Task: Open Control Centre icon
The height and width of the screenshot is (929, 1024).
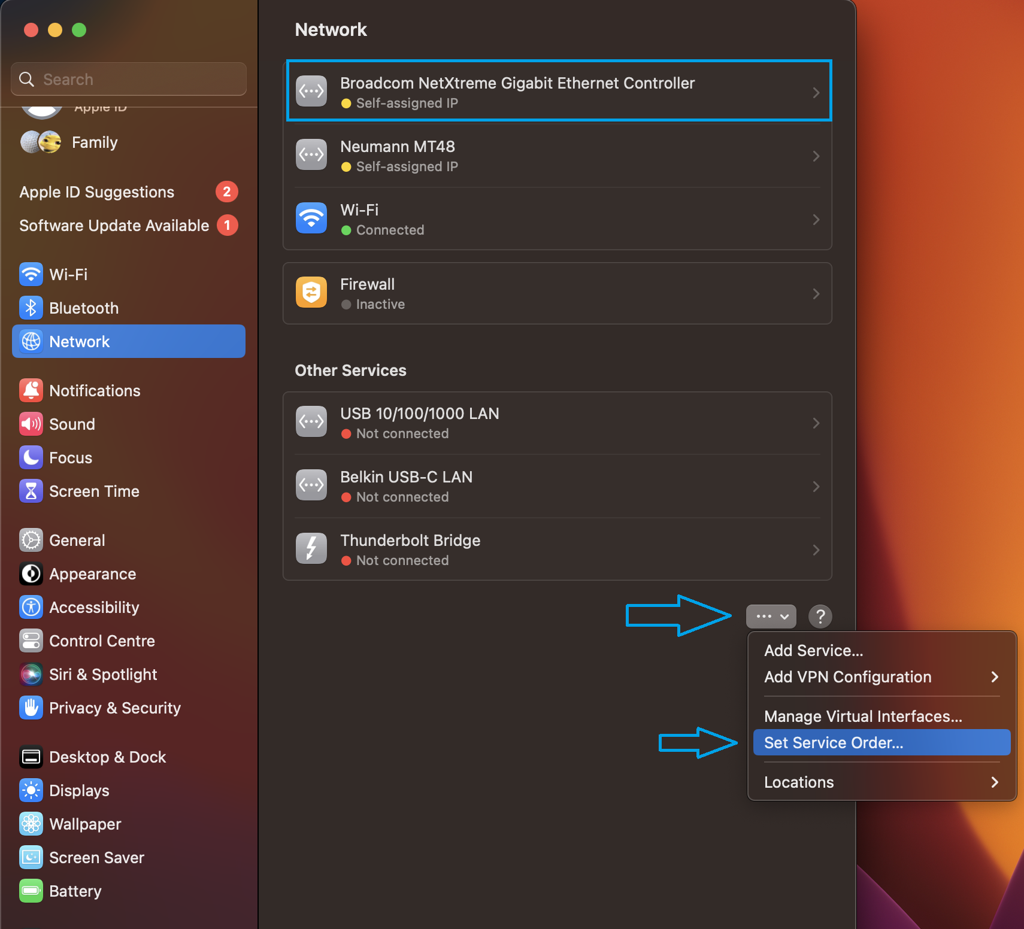Action: (x=31, y=640)
